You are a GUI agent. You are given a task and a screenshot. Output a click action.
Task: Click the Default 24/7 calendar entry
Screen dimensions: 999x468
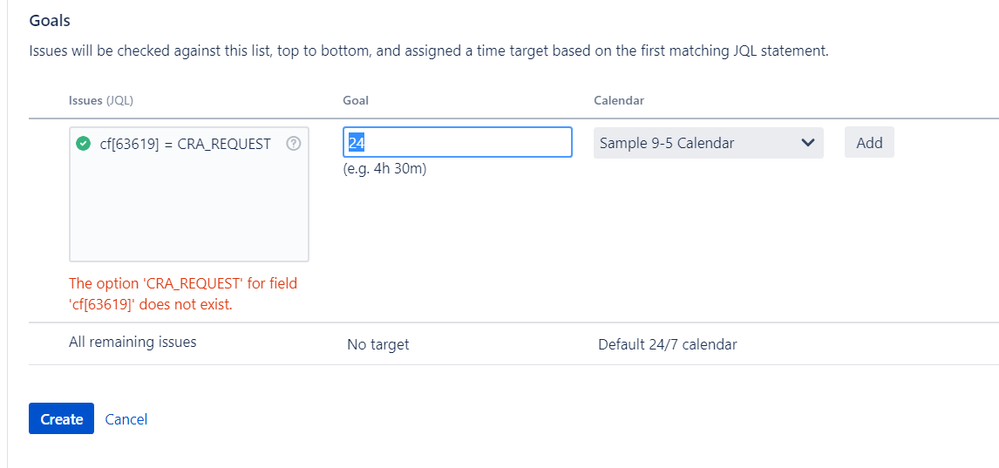(667, 345)
